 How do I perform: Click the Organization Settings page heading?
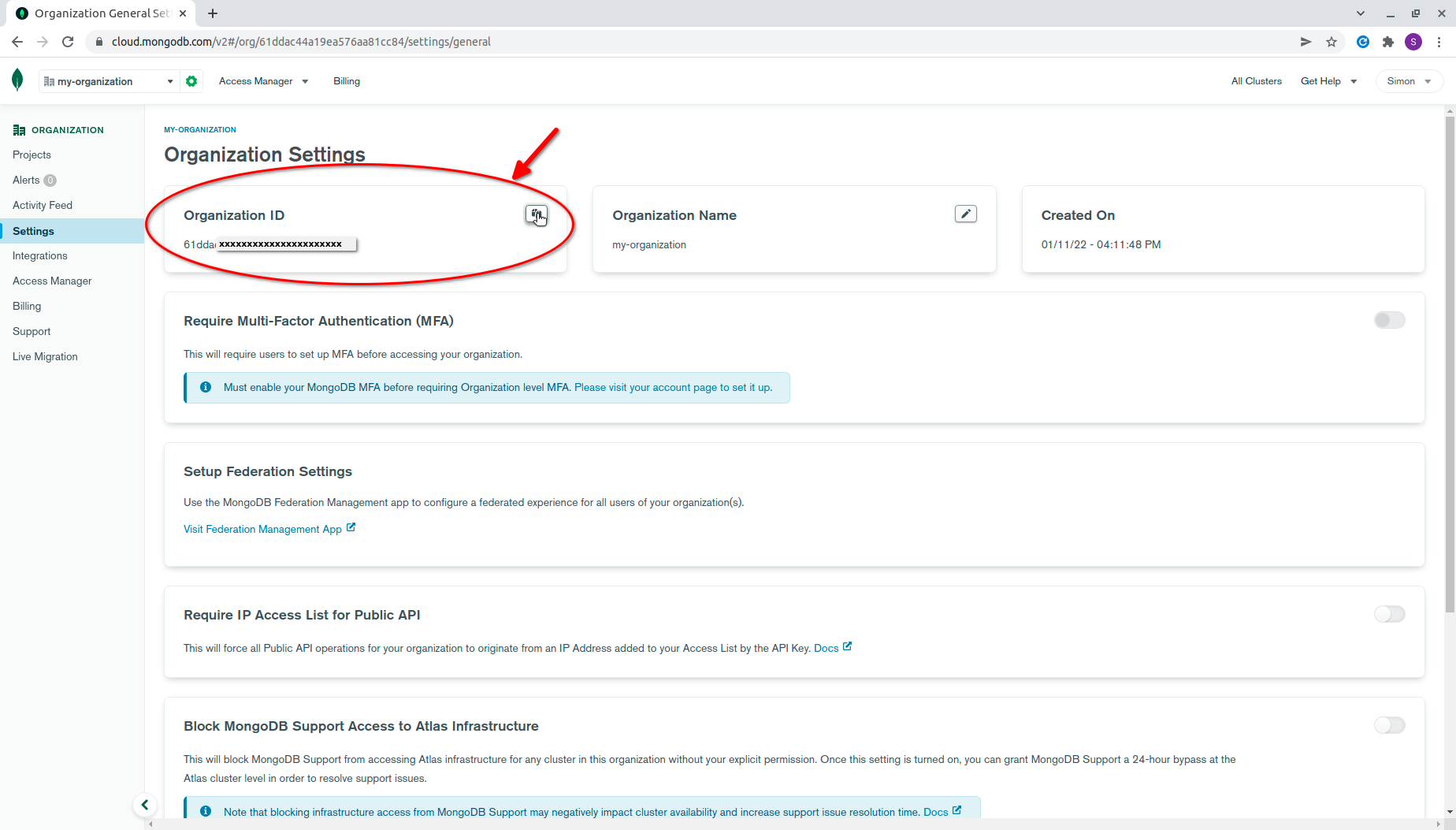[265, 154]
